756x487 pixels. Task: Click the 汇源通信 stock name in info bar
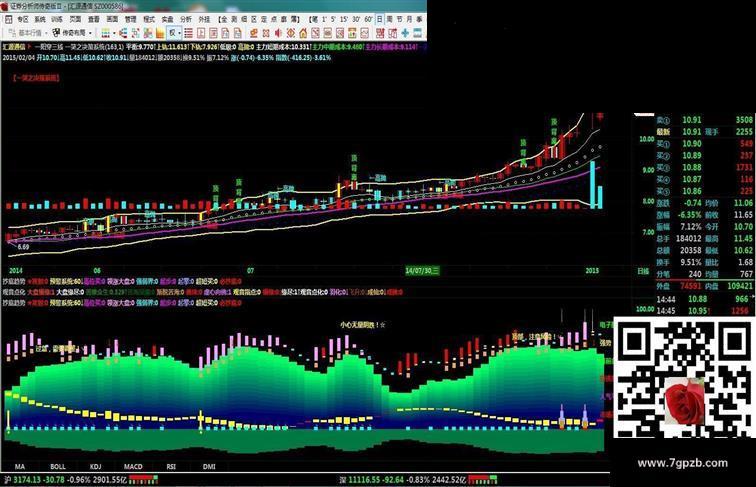[14, 47]
